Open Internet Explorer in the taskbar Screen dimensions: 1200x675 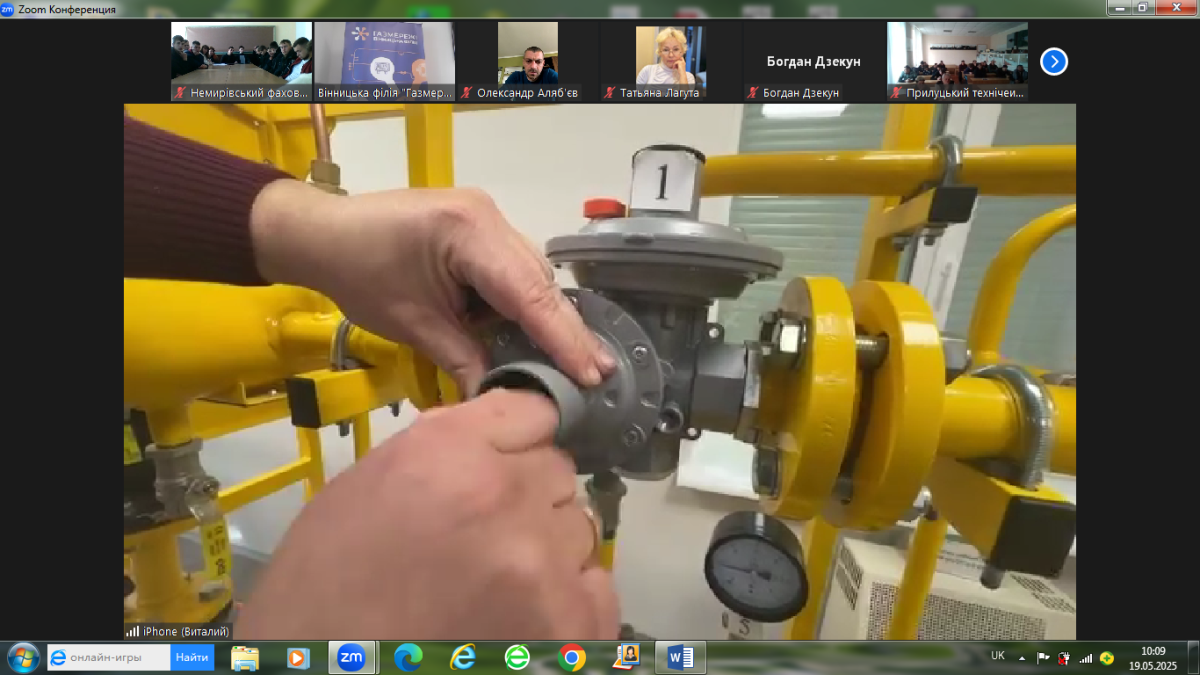pyautogui.click(x=462, y=657)
